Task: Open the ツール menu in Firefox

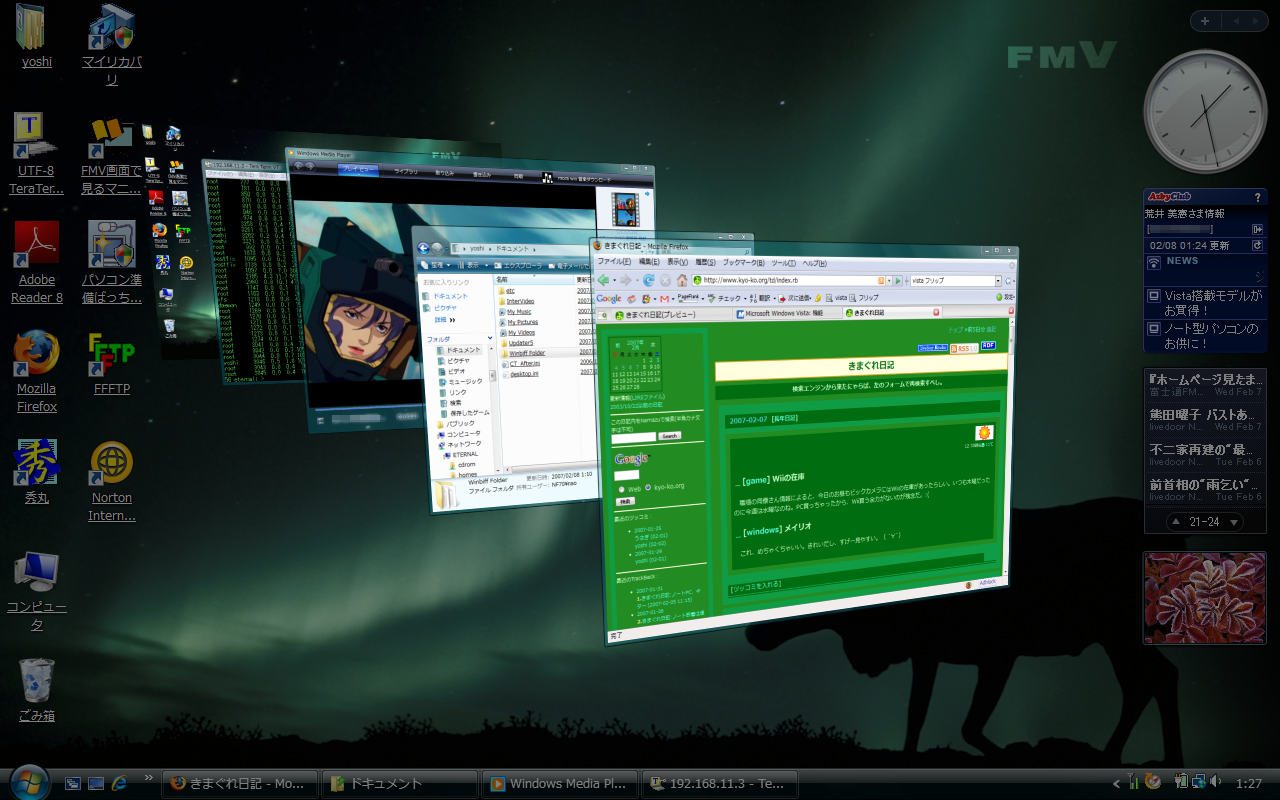Action: click(x=783, y=263)
